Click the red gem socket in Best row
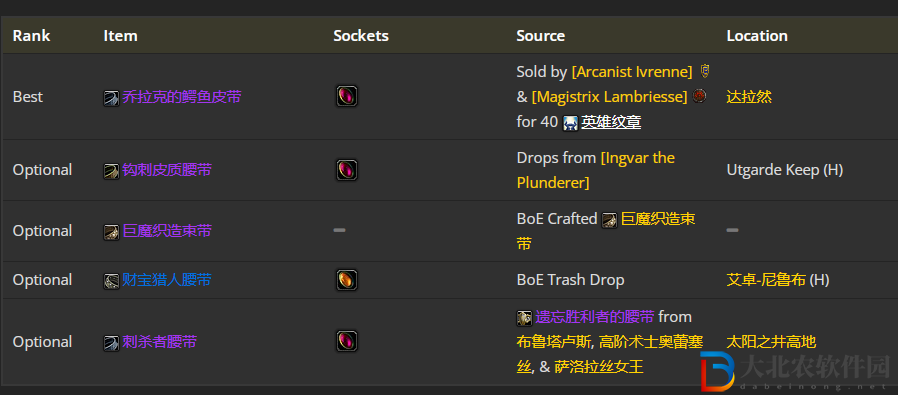Viewport: 898px width, 395px height. pyautogui.click(x=346, y=96)
